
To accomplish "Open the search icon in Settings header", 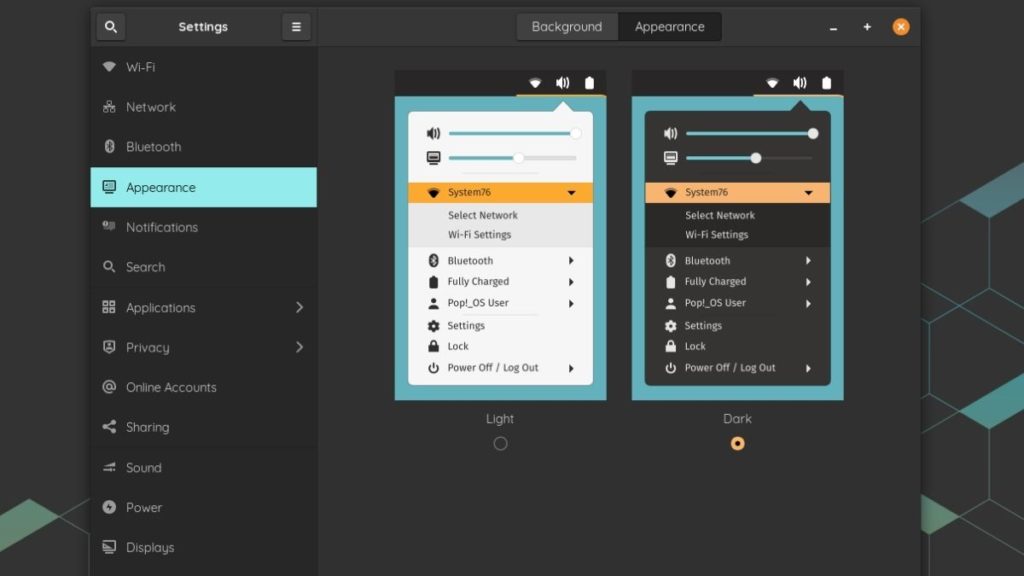I will tap(110, 26).
